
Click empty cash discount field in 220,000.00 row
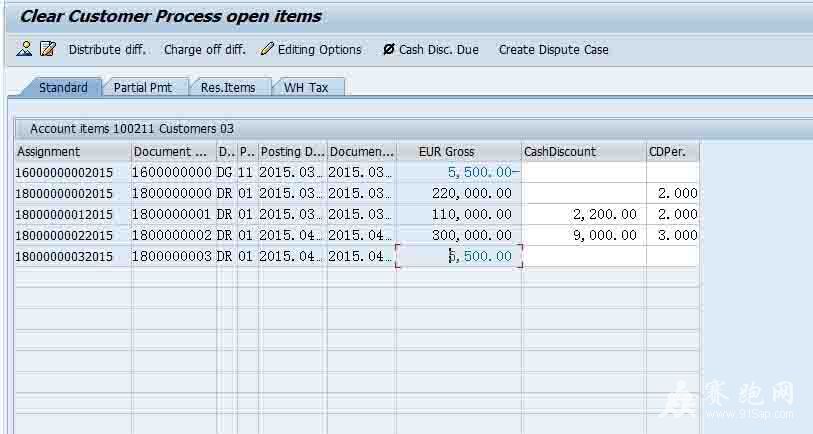584,193
